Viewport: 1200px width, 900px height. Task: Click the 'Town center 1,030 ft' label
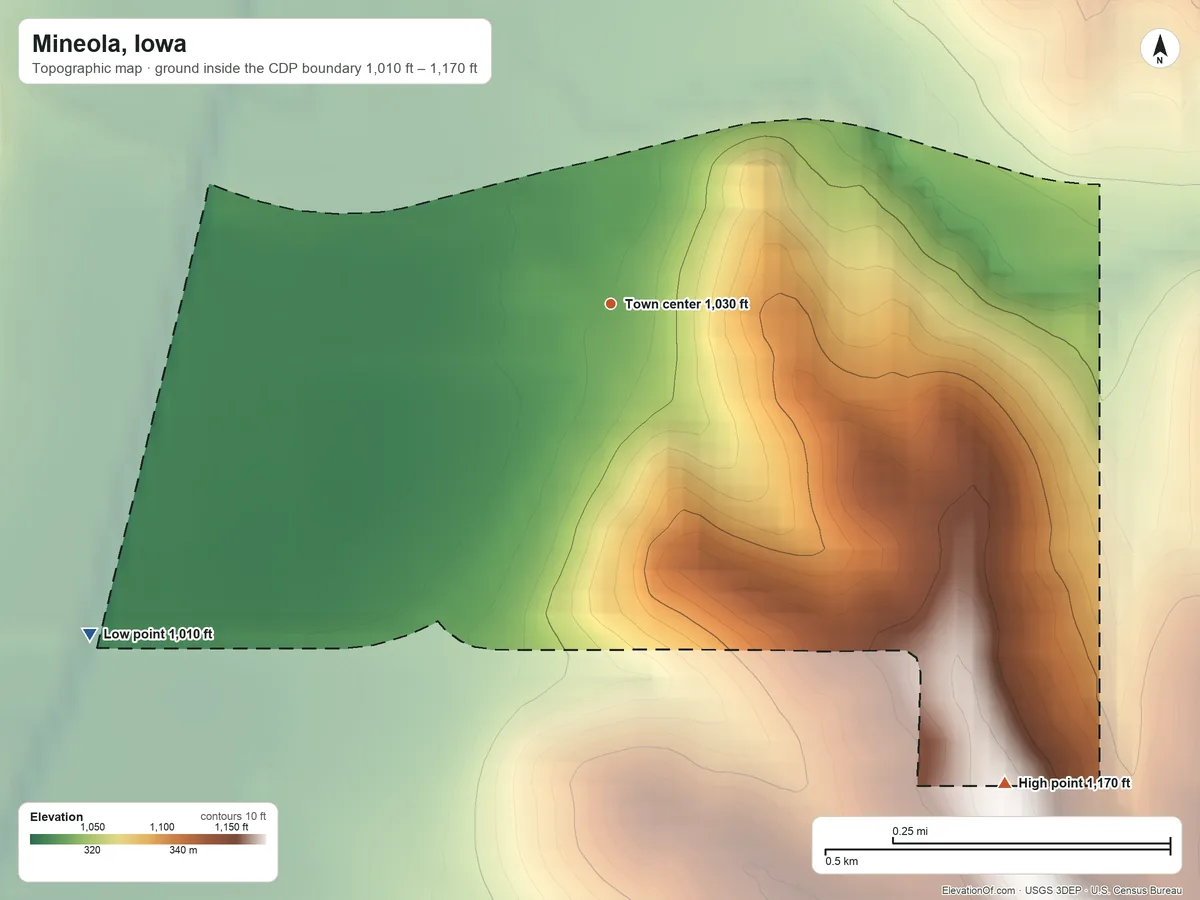[x=687, y=304]
